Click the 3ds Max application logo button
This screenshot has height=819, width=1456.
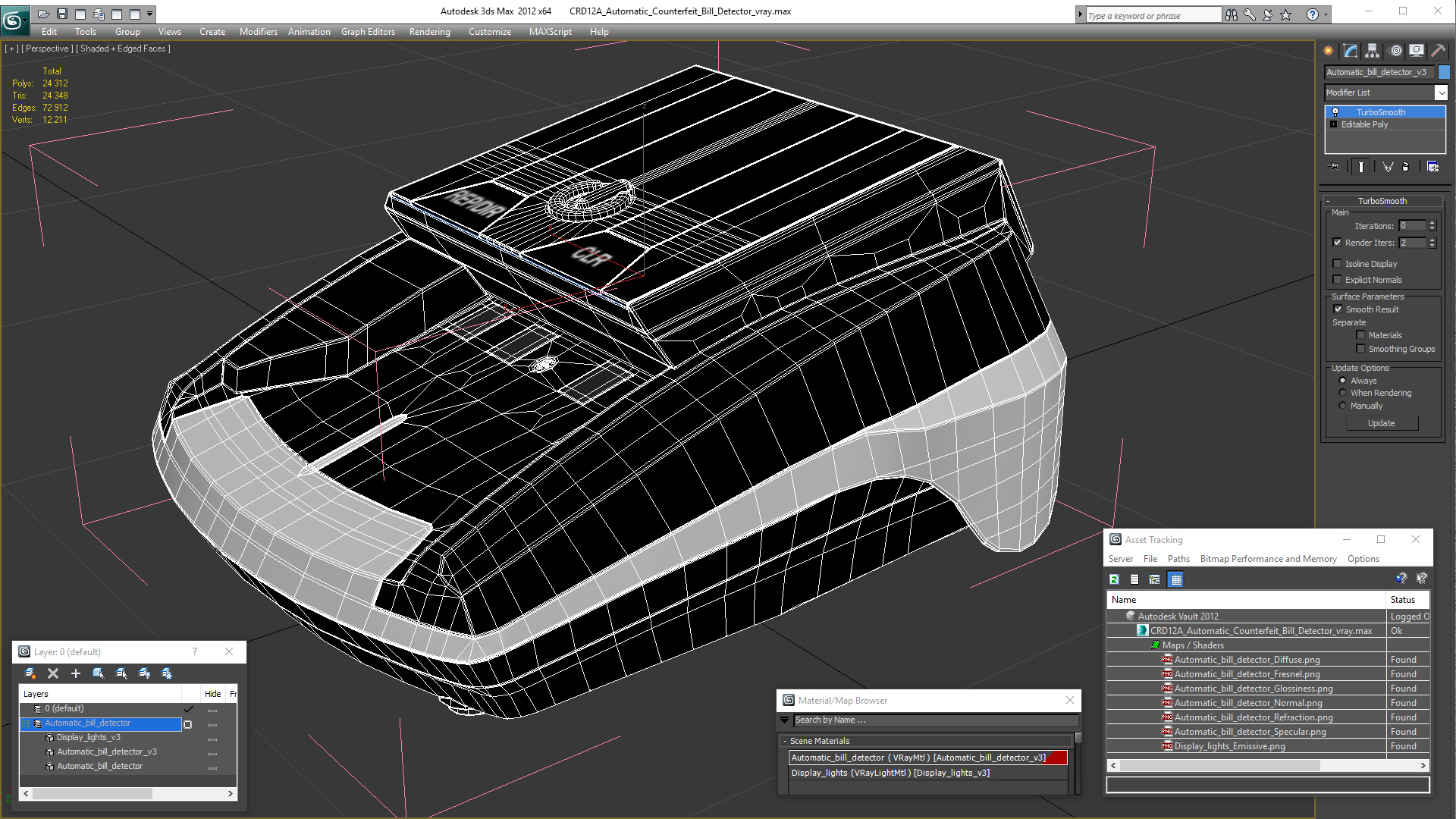(14, 20)
